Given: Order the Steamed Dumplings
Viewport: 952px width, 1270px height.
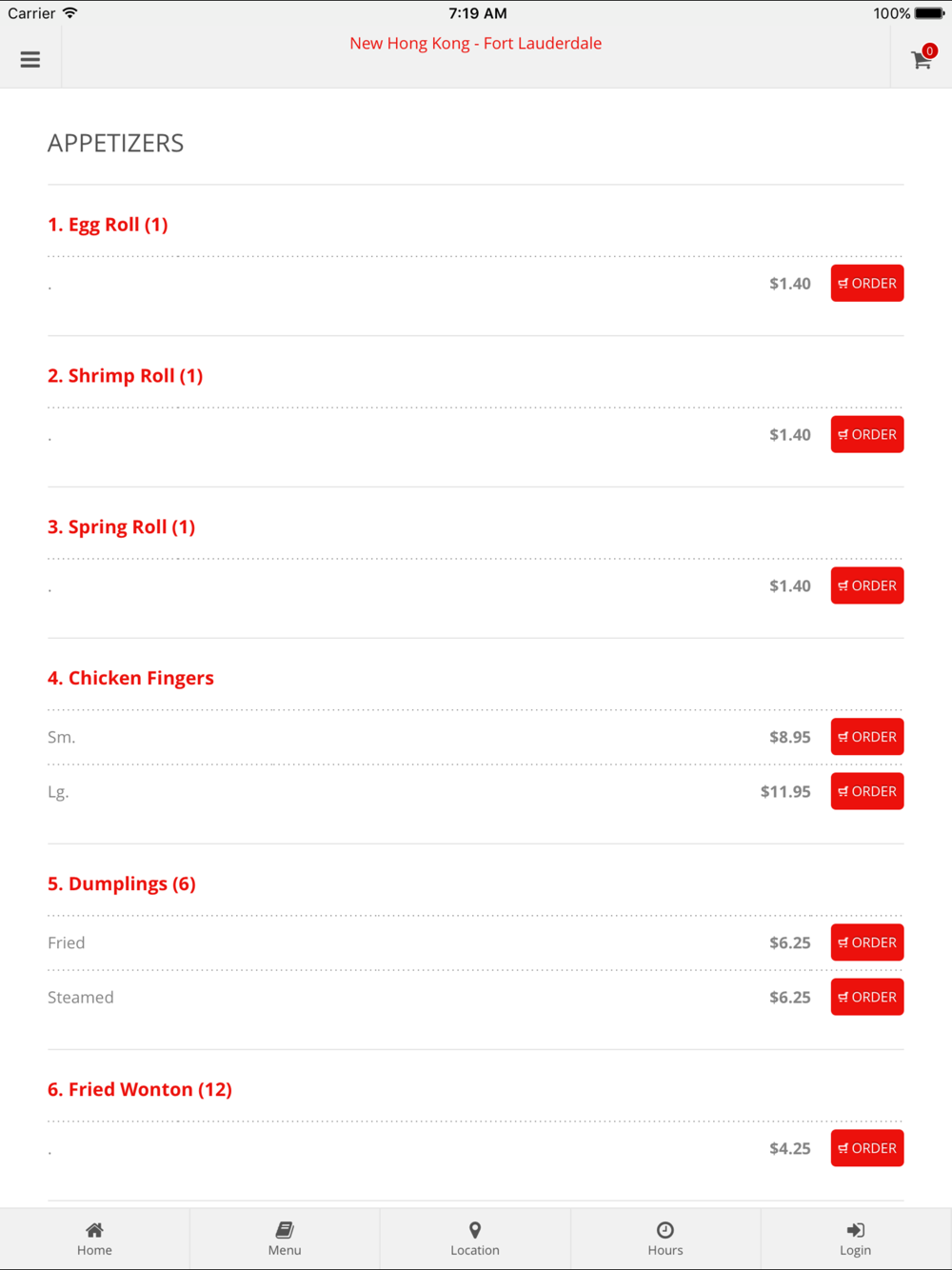Looking at the screenshot, I should pos(867,997).
